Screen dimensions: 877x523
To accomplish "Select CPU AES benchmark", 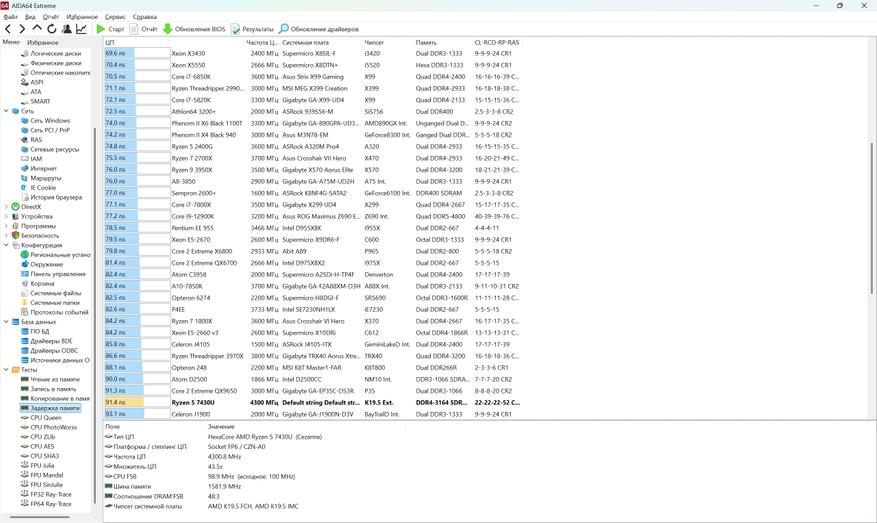I will click(x=43, y=446).
